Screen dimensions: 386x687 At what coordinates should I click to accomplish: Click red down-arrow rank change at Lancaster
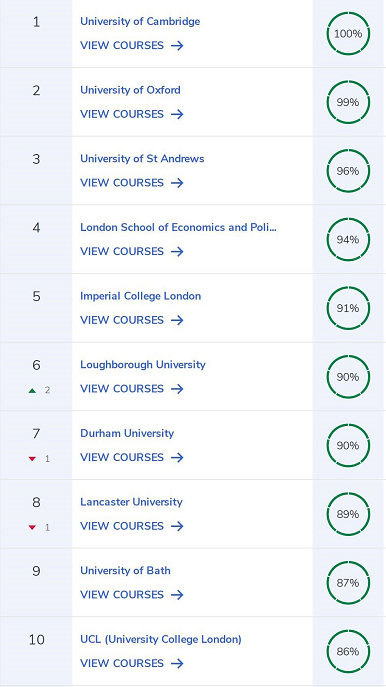(x=32, y=528)
